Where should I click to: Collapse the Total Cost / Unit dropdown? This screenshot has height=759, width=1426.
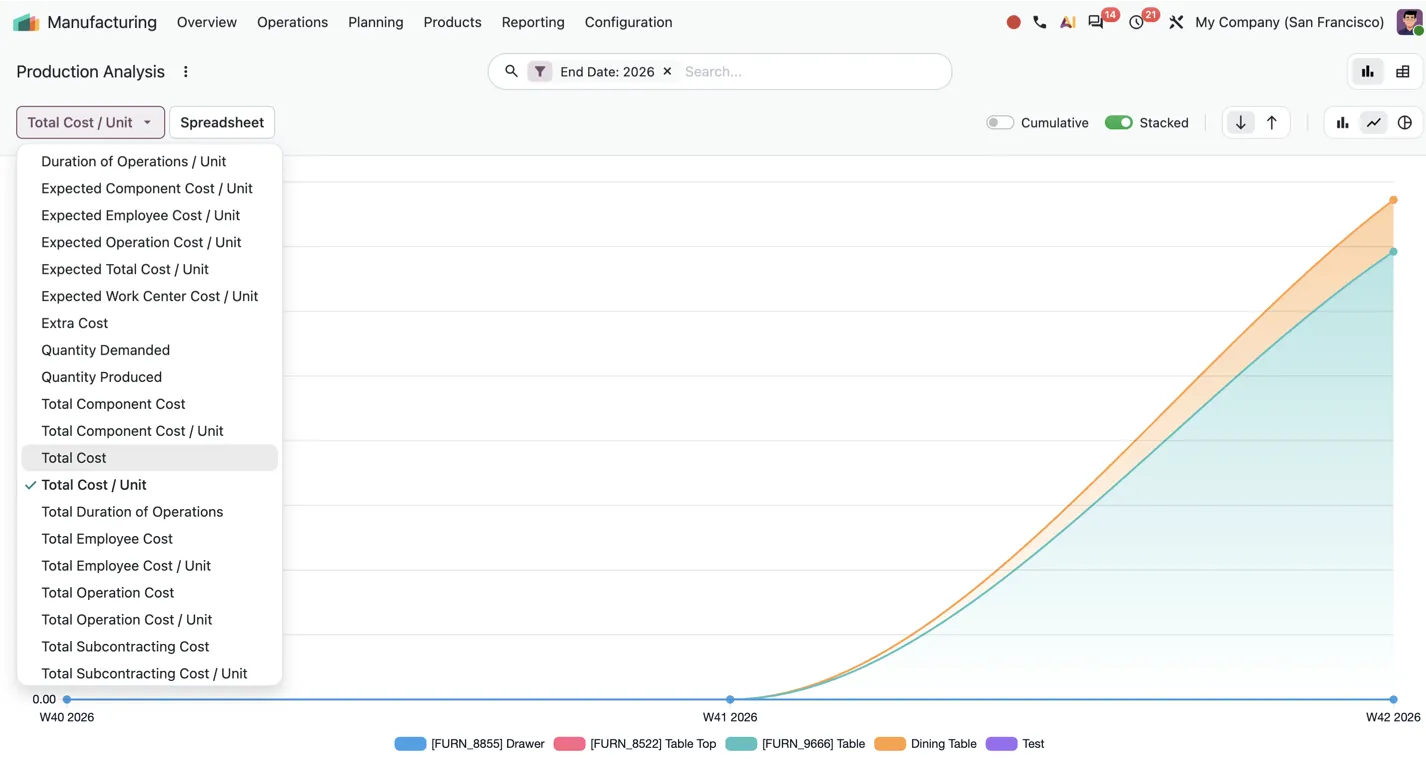point(90,122)
